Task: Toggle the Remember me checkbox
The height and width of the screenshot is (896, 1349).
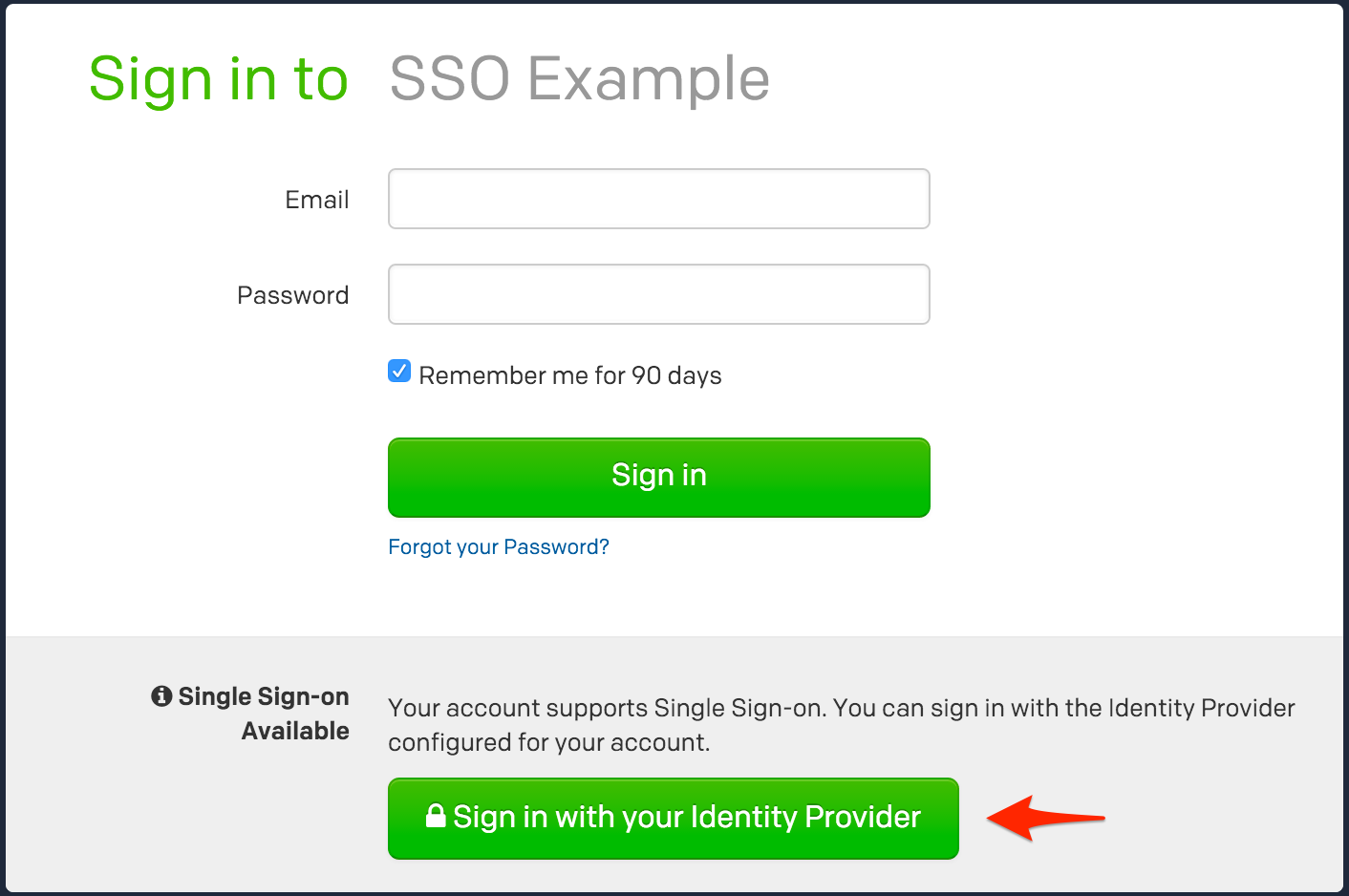Action: point(399,372)
